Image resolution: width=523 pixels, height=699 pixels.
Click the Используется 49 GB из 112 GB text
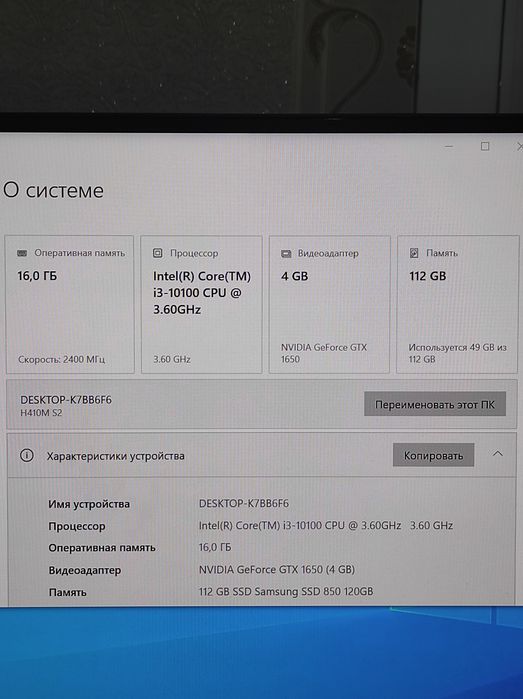457,353
